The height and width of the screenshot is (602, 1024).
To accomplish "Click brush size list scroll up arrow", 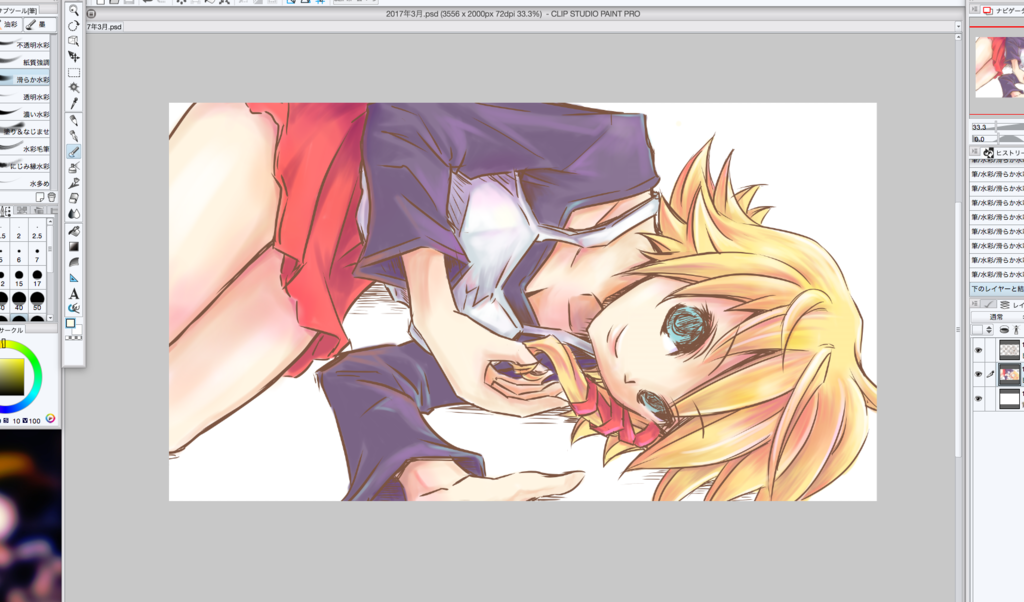I will (x=50, y=223).
